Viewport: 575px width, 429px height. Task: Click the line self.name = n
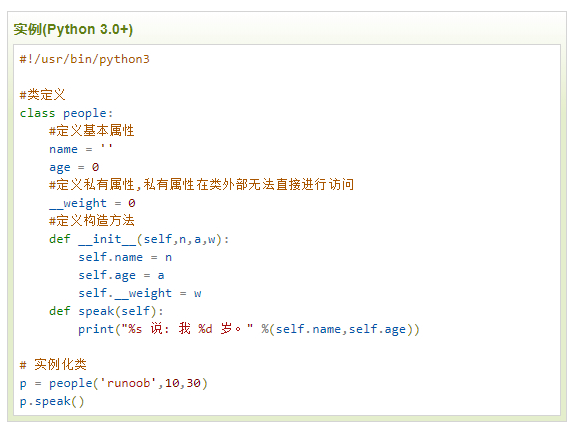[x=125, y=257]
